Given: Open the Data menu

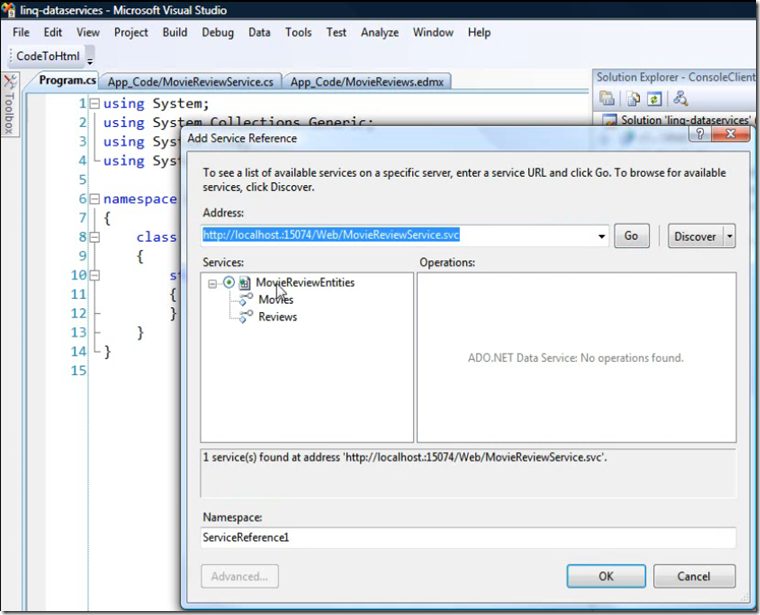Looking at the screenshot, I should point(259,32).
